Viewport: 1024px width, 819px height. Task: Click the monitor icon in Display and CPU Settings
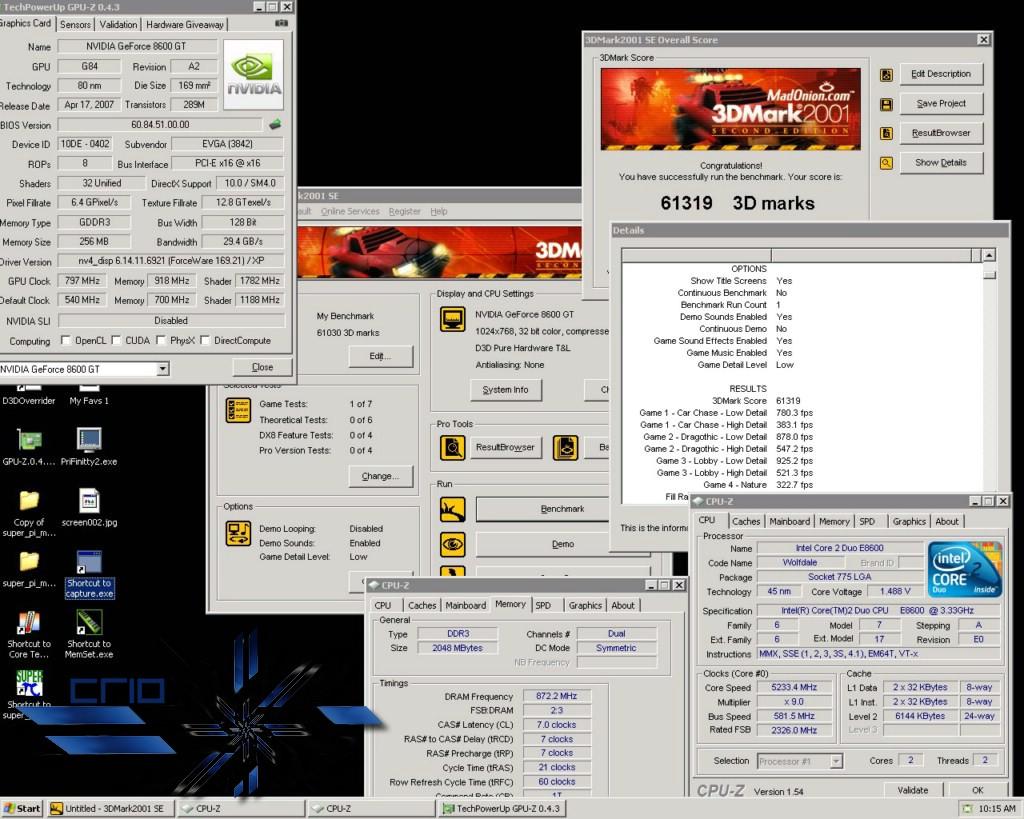click(x=453, y=320)
